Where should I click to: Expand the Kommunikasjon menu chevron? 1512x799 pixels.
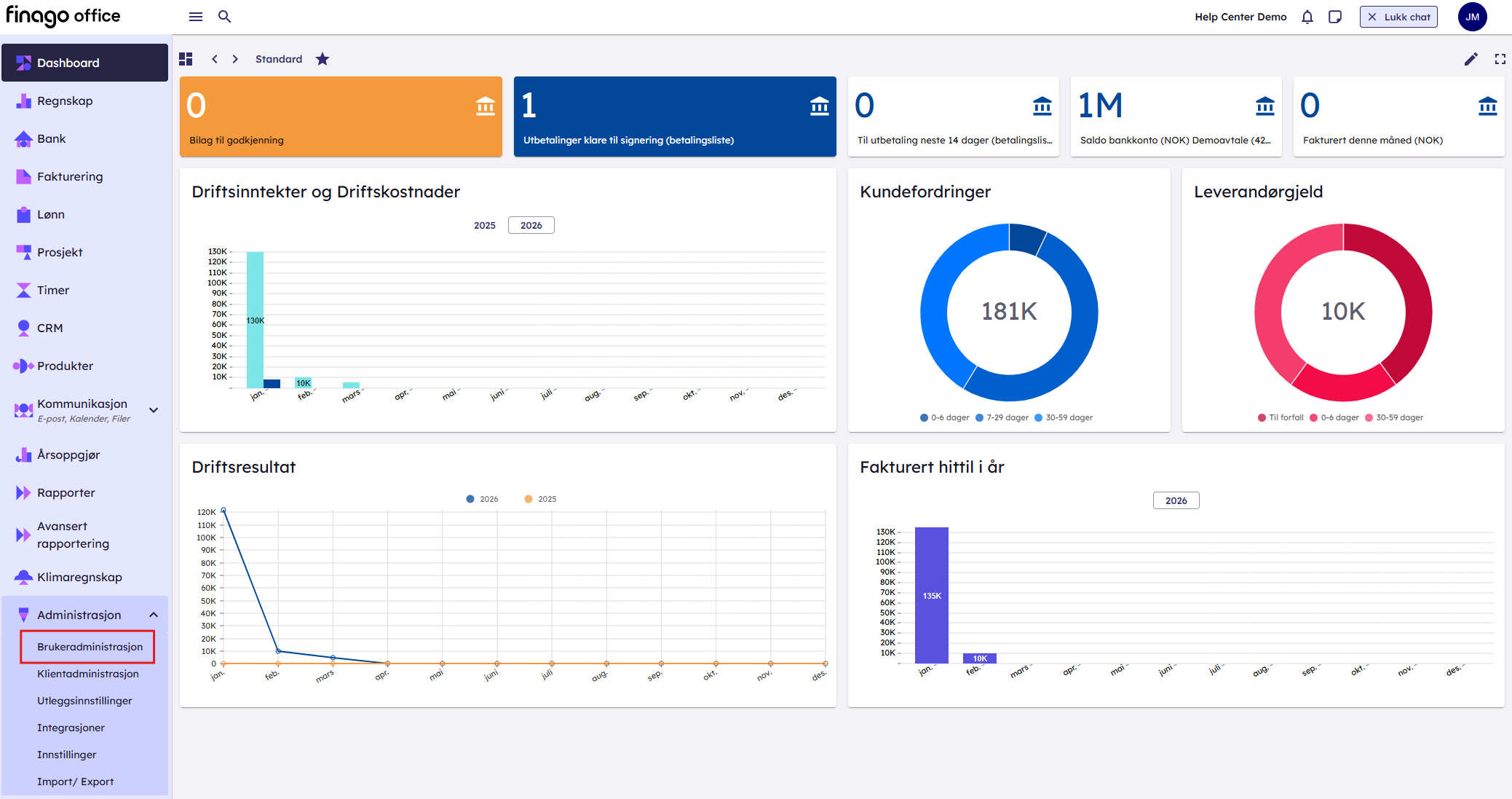point(154,410)
